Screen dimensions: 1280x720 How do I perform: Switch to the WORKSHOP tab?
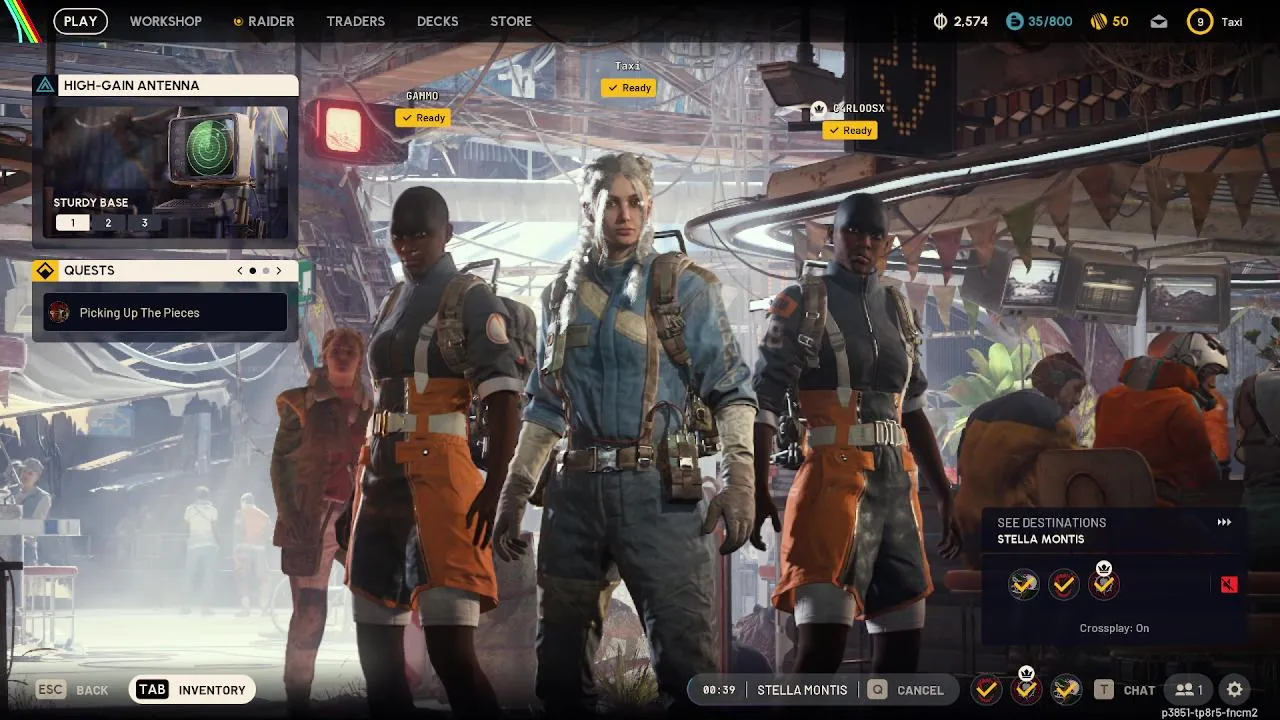click(x=165, y=21)
